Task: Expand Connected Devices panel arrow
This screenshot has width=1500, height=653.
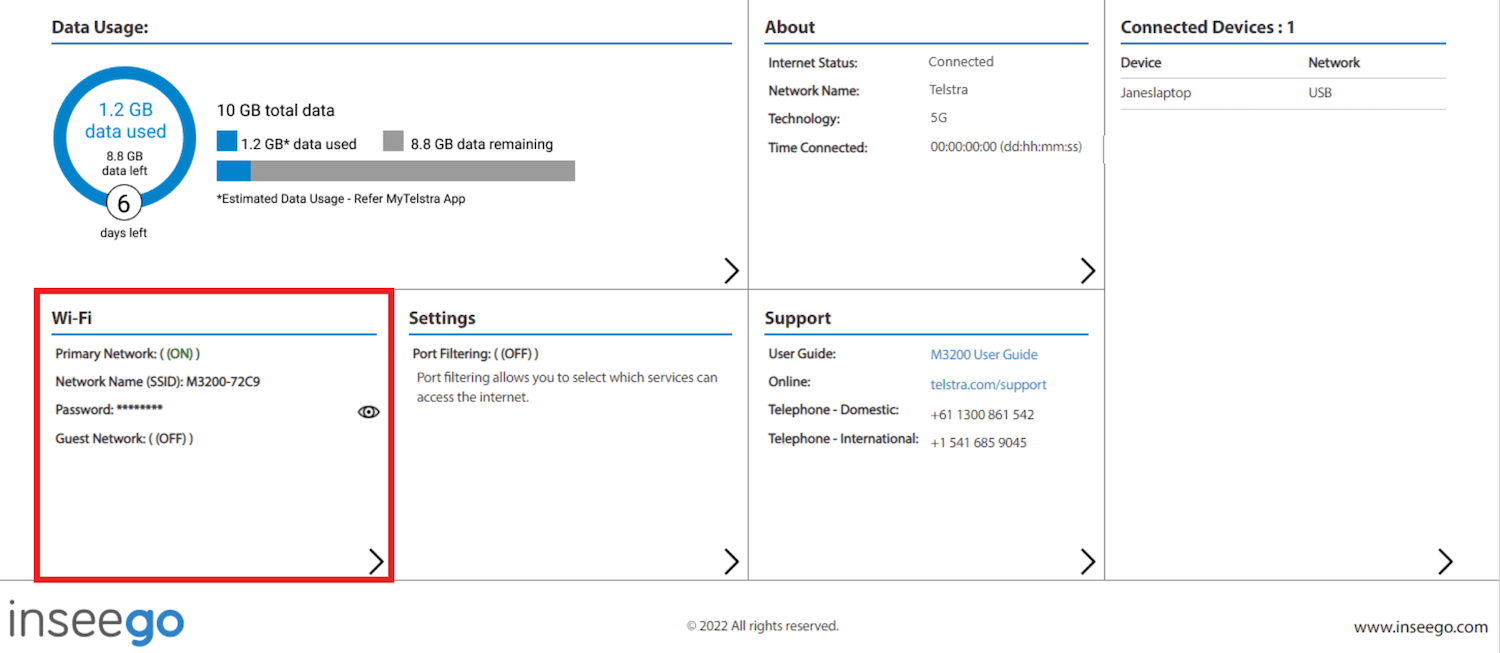Action: tap(1444, 562)
